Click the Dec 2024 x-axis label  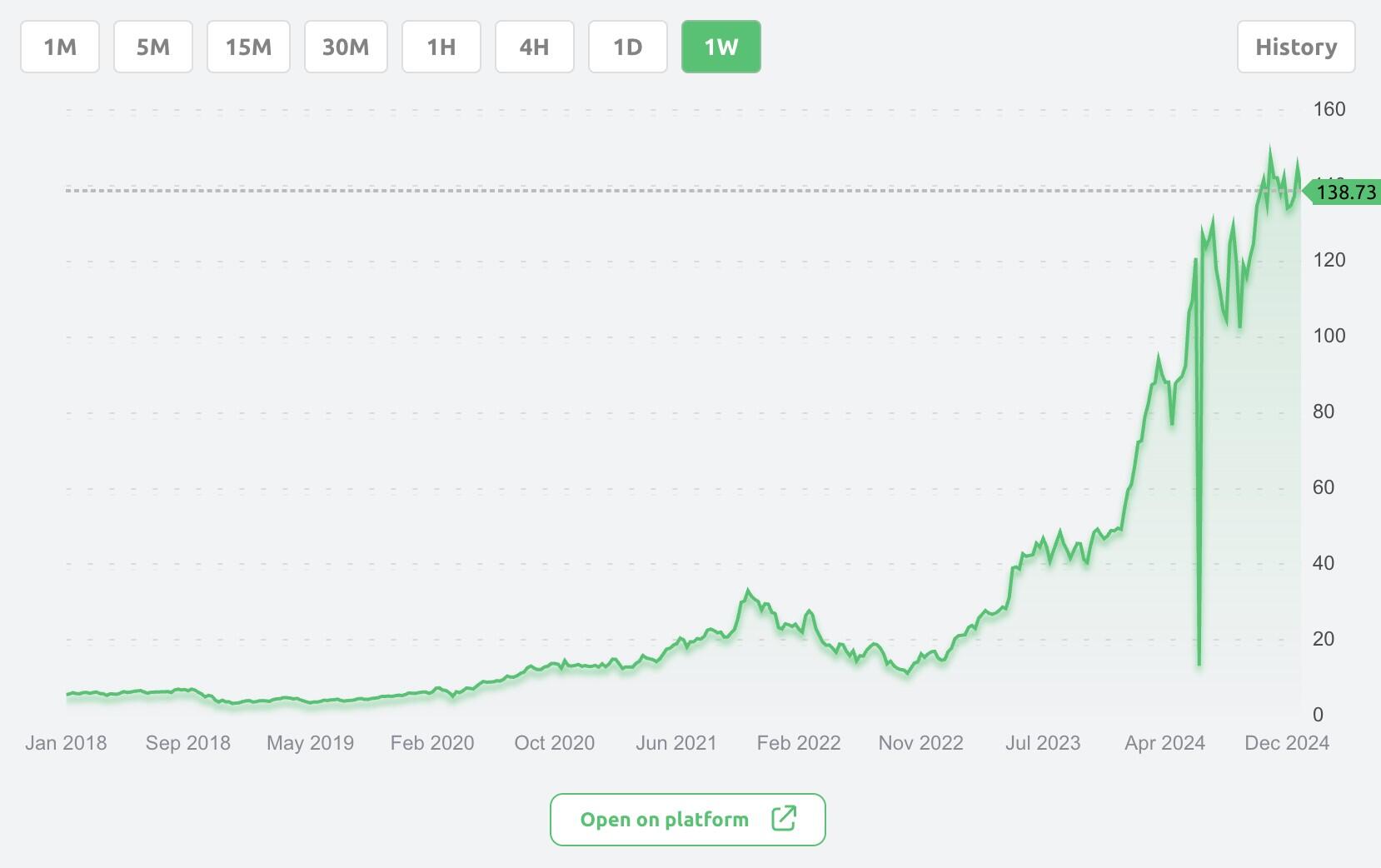pyautogui.click(x=1287, y=743)
